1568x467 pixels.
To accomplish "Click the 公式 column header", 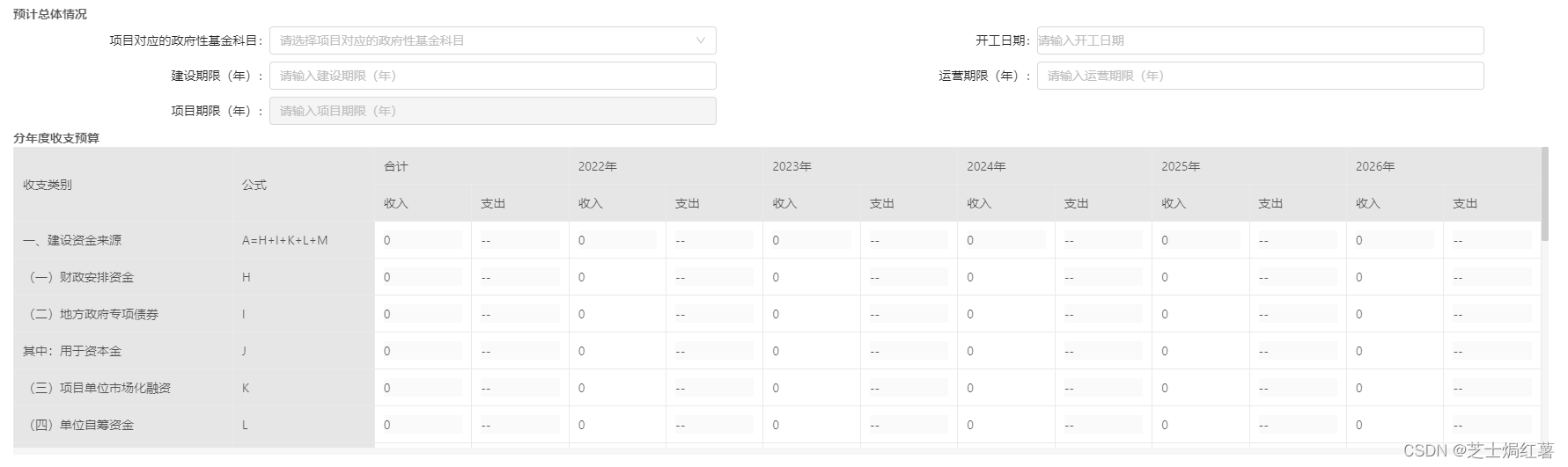I will tap(254, 185).
